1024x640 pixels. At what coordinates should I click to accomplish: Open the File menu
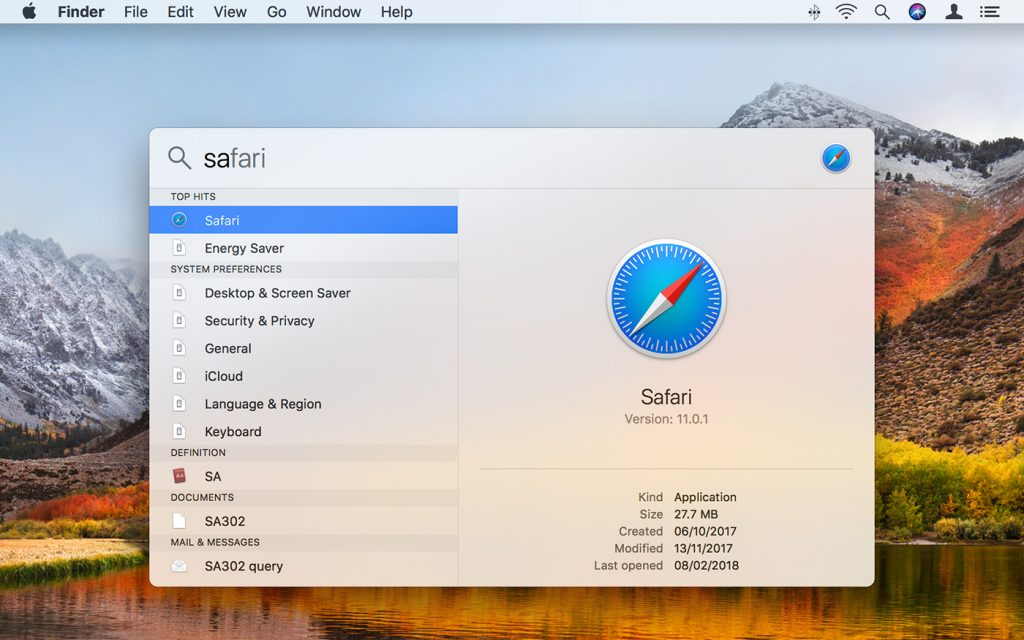click(136, 12)
